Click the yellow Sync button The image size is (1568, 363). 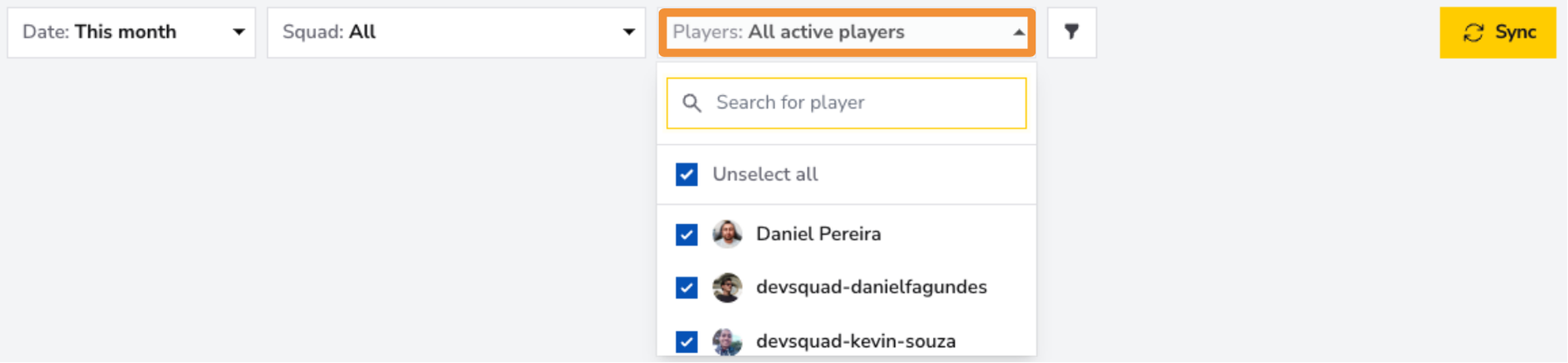[x=1498, y=33]
